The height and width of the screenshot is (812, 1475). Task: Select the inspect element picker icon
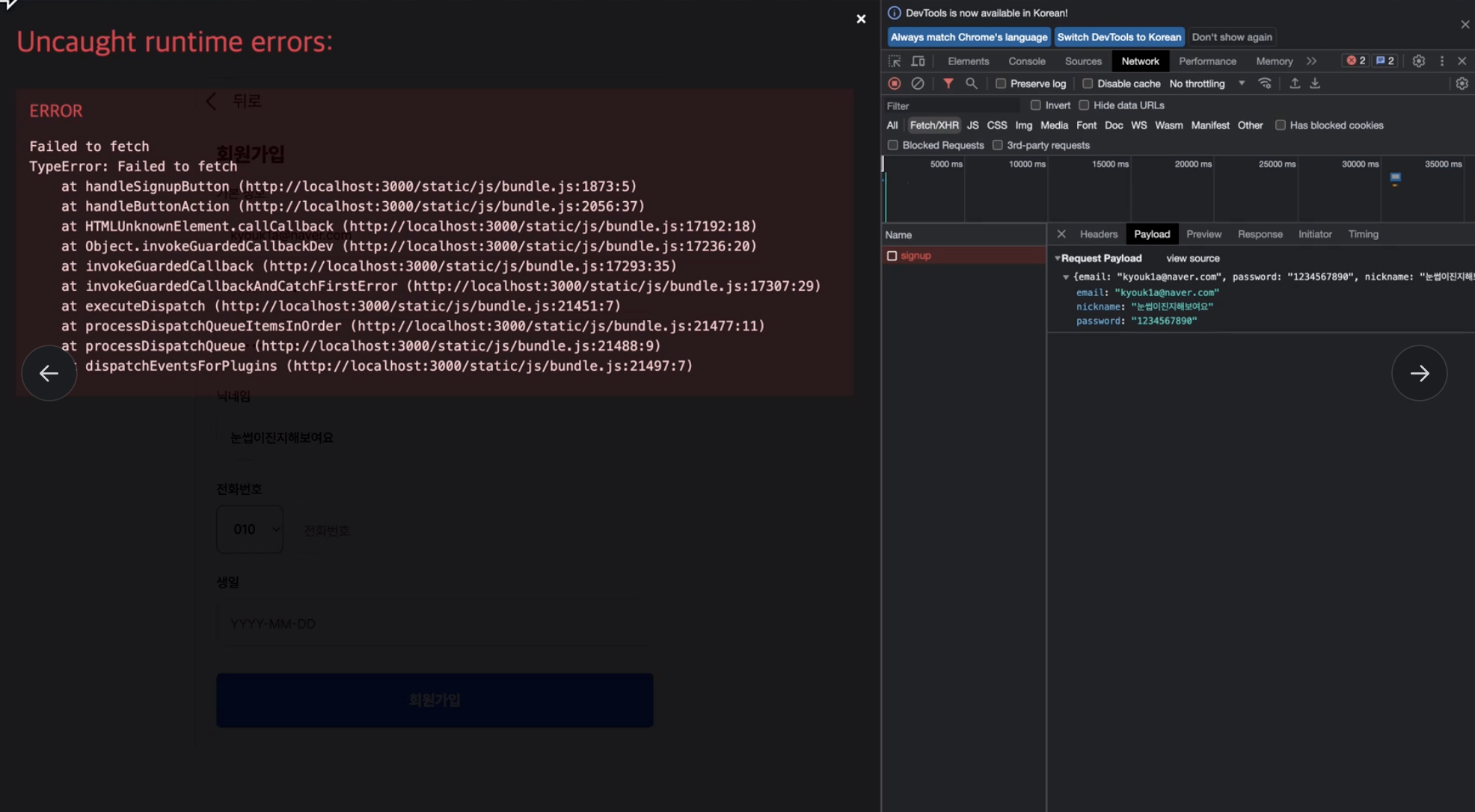[x=895, y=61]
